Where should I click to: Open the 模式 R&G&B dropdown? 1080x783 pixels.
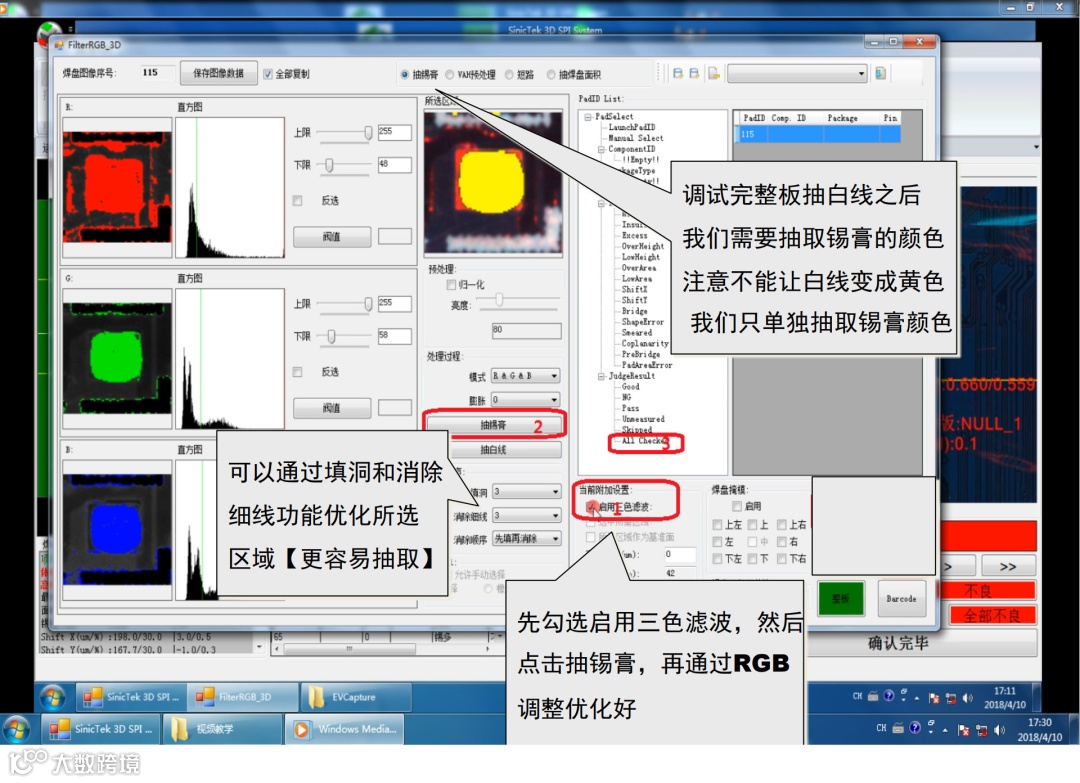525,376
